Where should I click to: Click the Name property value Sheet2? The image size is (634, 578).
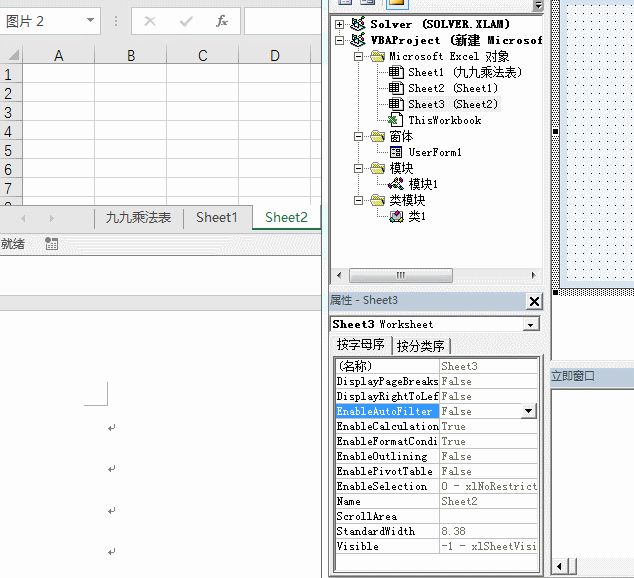[x=488, y=501]
